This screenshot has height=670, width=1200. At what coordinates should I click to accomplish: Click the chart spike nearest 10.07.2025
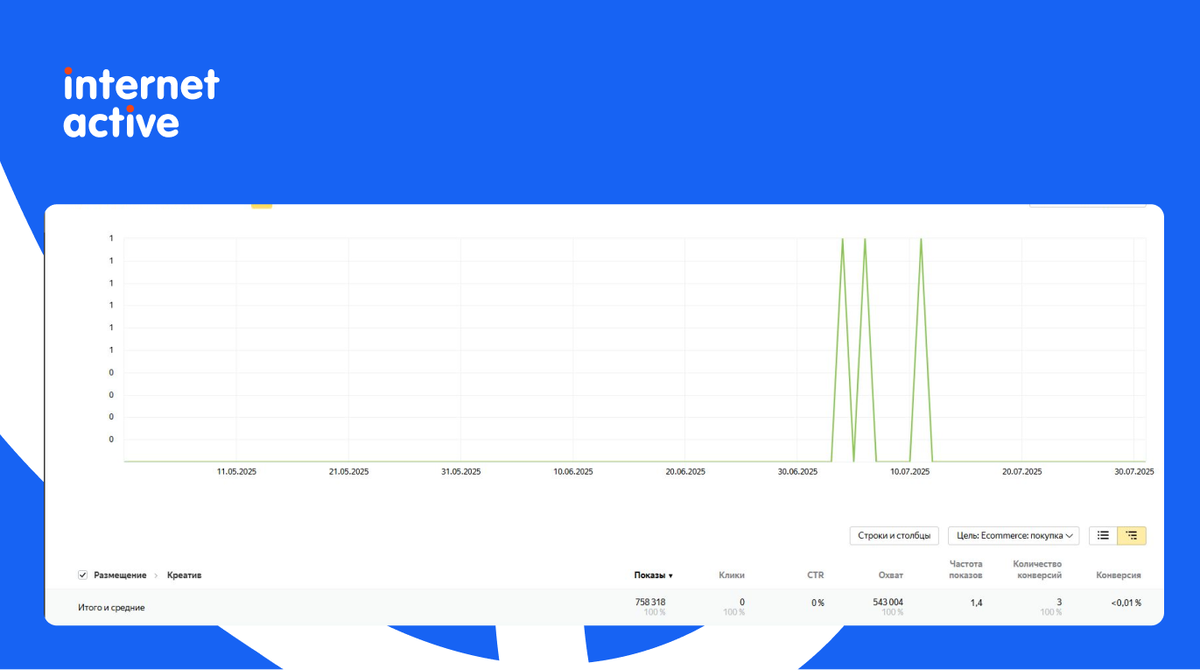pyautogui.click(x=921, y=242)
